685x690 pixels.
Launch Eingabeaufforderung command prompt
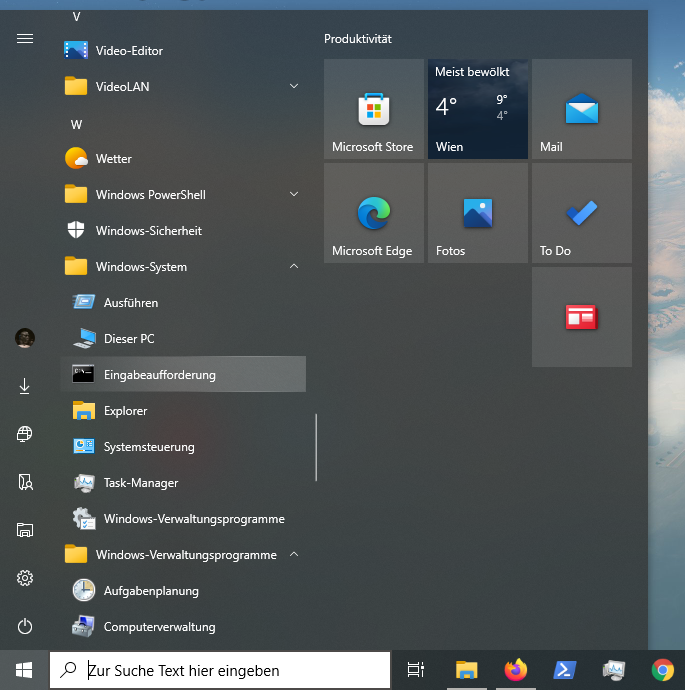coord(183,374)
